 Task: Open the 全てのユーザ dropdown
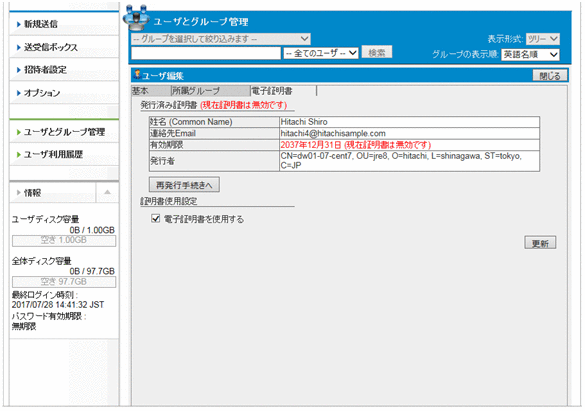pyautogui.click(x=321, y=53)
